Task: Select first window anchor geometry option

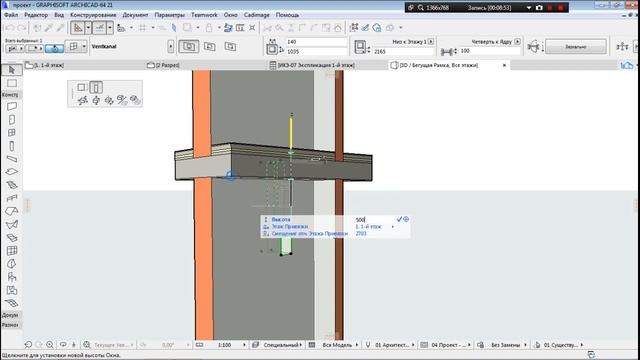Action: (189, 47)
